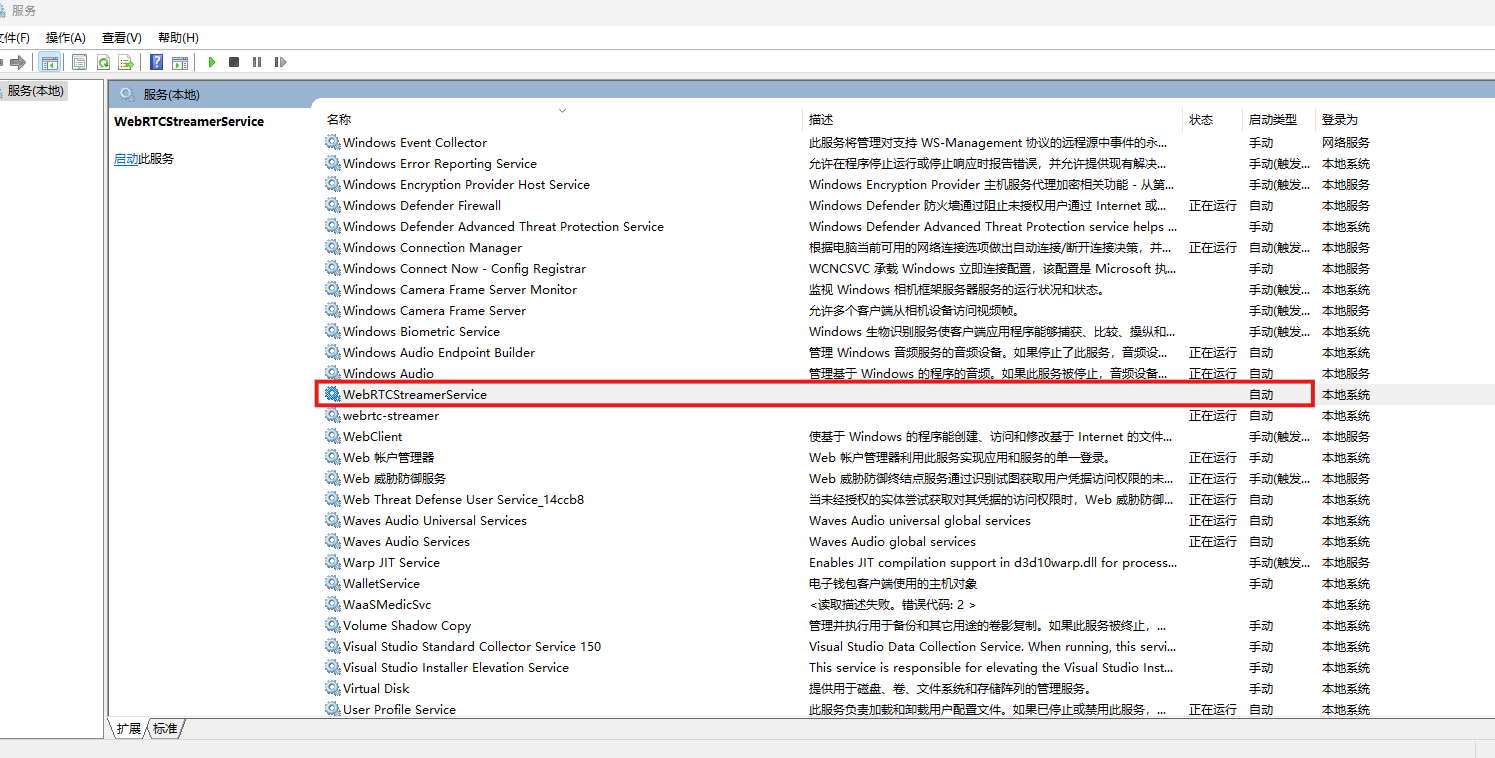The height and width of the screenshot is (758, 1495).
Task: Sort by the 状态 column header
Action: pos(1201,119)
